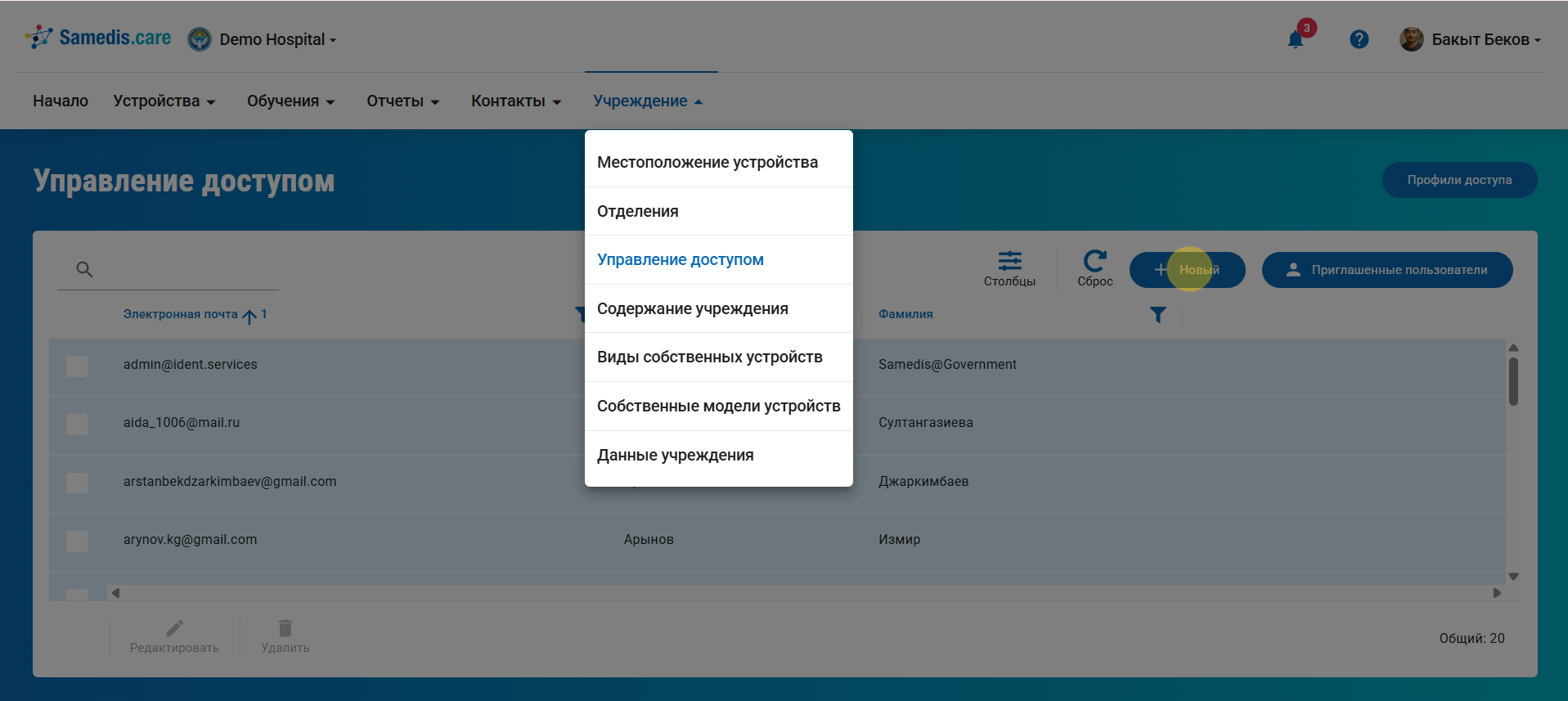Tick the checkbox for arynov.kg@gmail.com
Screen dimensions: 1568x701
click(x=77, y=541)
